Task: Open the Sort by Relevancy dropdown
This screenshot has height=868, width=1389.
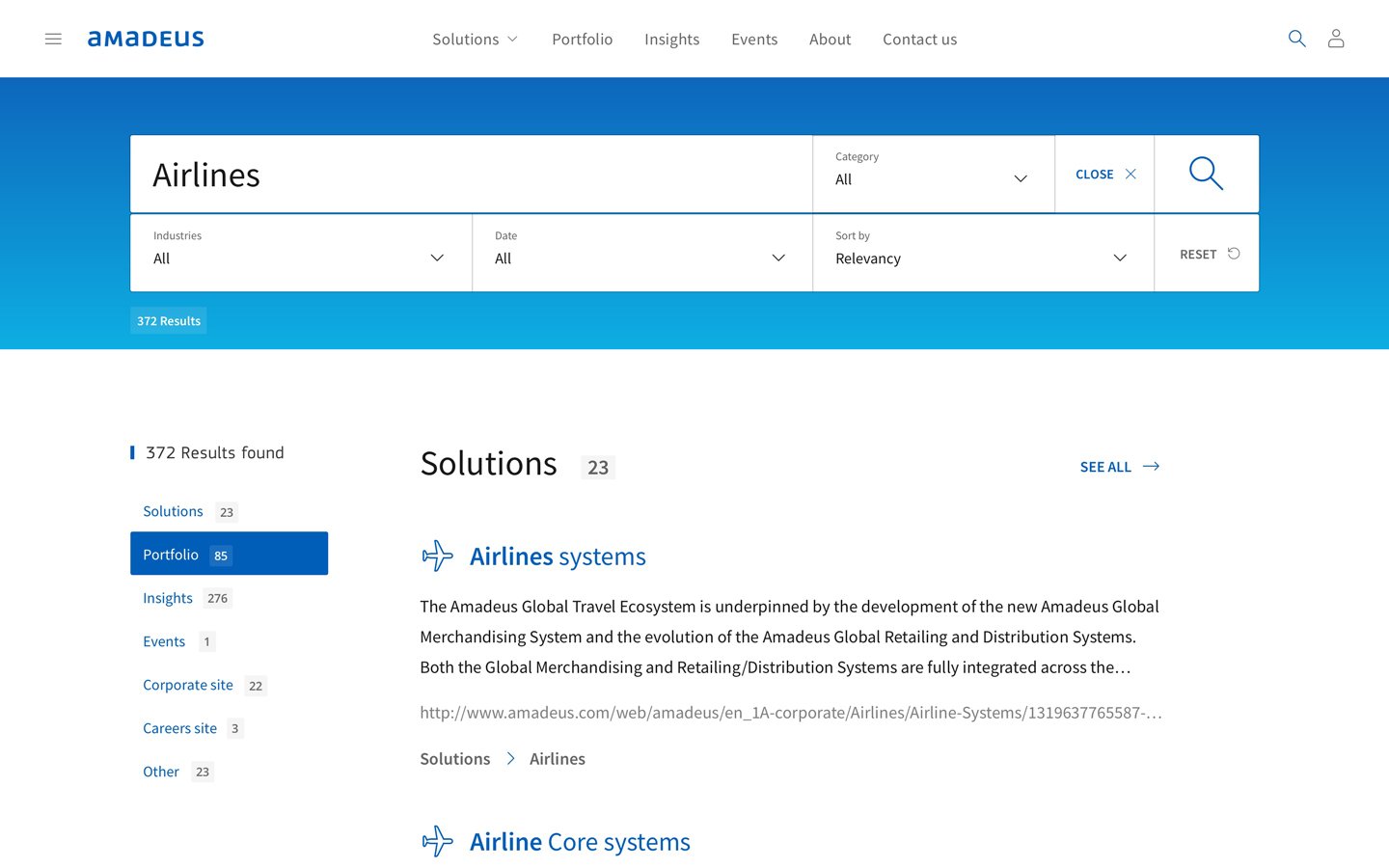Action: tap(983, 253)
